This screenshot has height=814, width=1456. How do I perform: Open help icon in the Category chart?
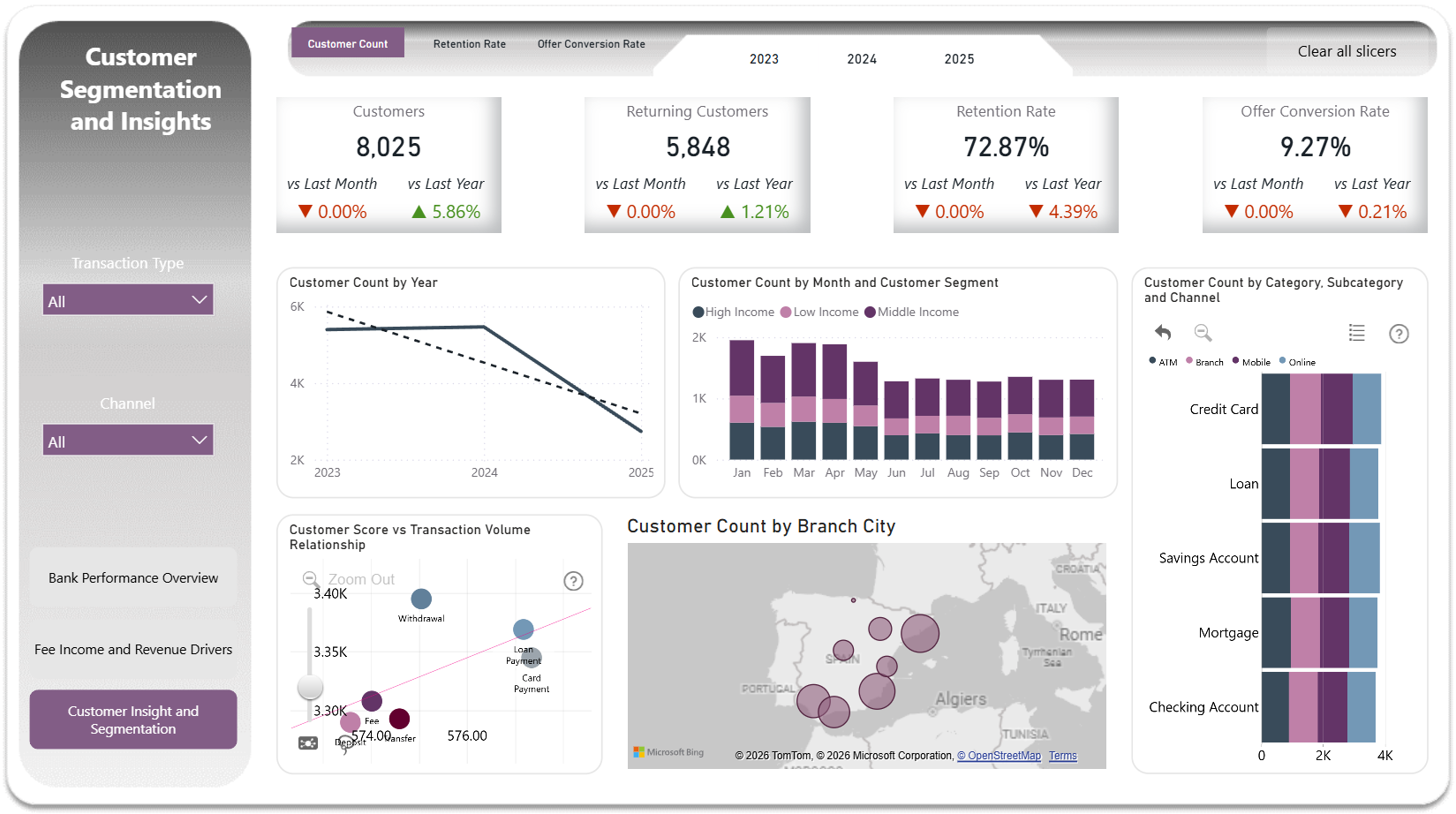[1399, 334]
